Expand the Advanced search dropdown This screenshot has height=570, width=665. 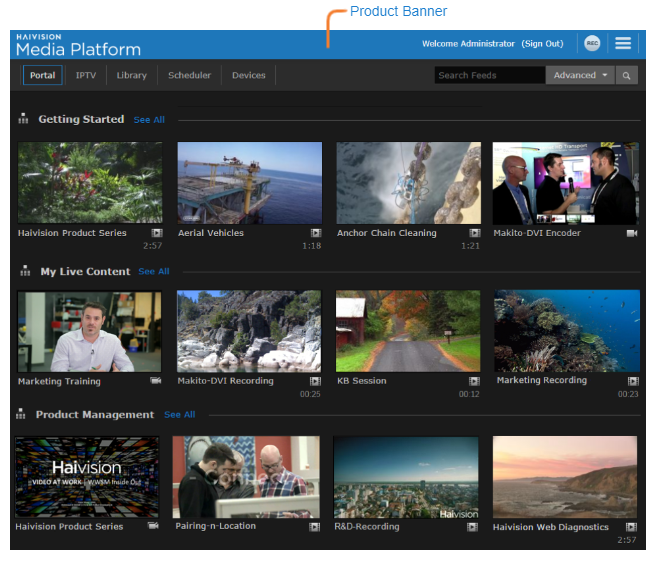[x=580, y=75]
